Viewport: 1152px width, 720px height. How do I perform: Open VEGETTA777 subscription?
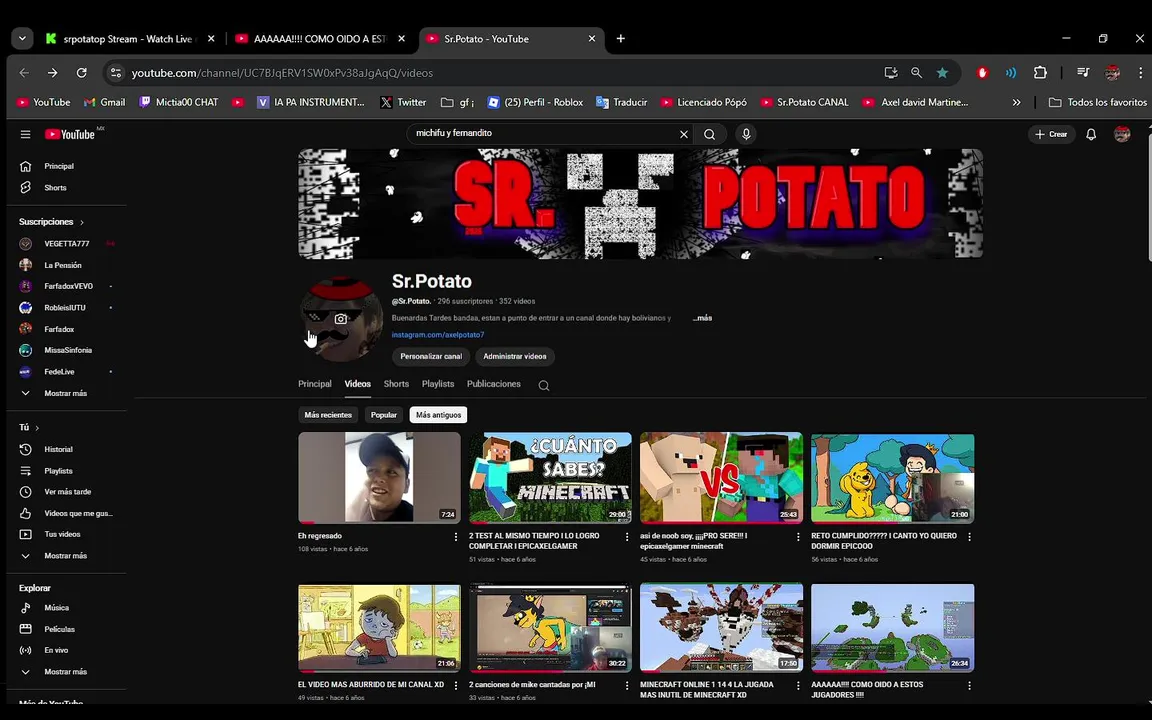(66, 243)
